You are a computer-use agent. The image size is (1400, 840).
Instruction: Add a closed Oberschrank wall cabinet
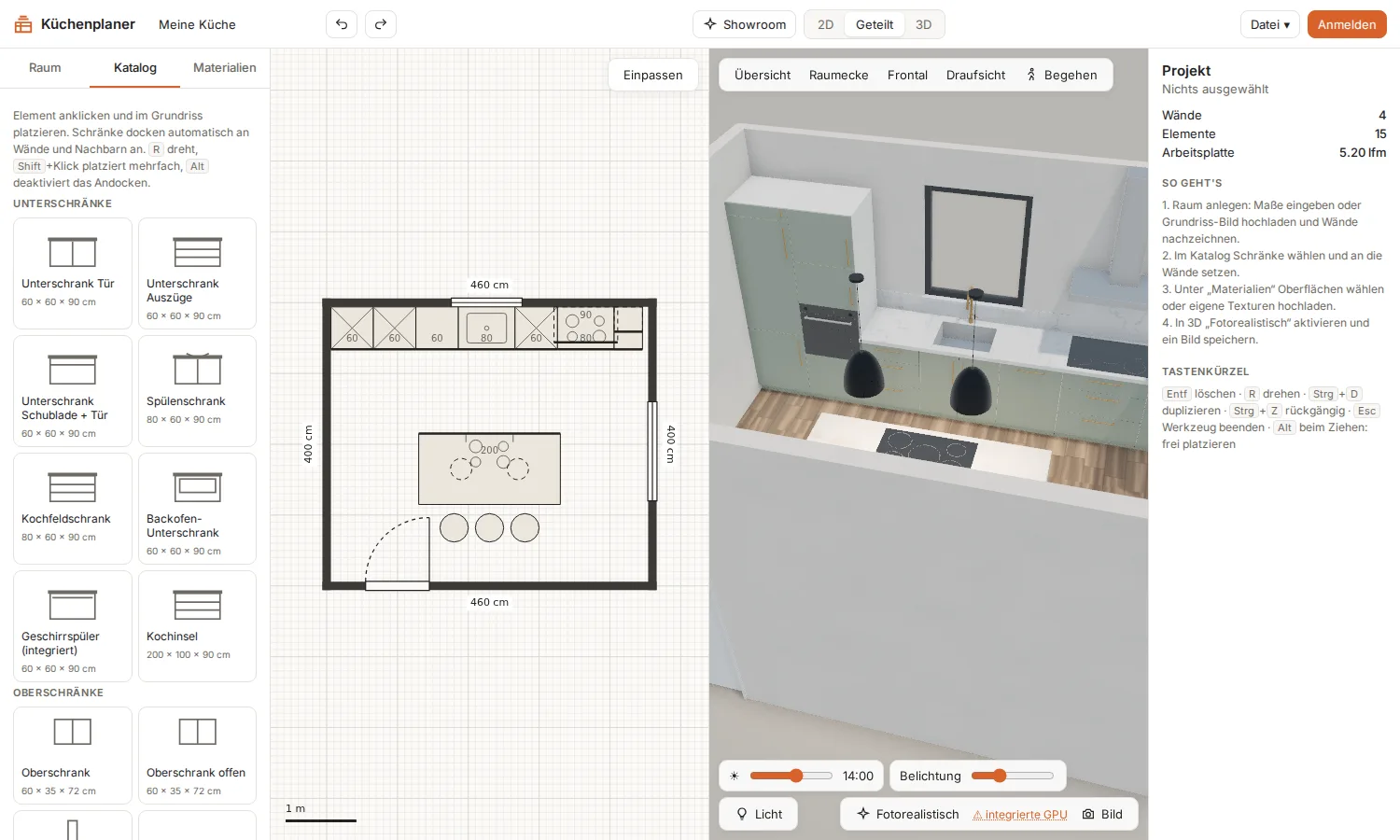[73, 755]
